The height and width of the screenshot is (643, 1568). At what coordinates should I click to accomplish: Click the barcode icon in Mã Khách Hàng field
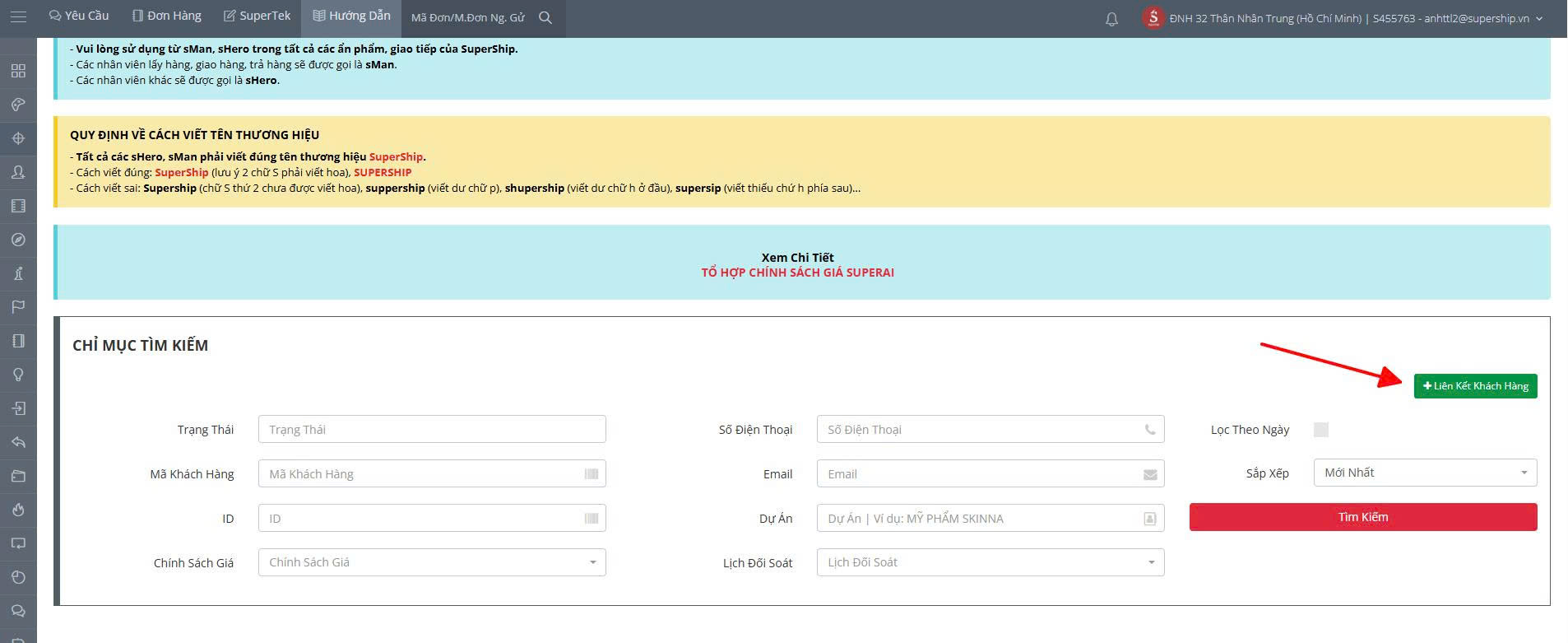591,473
